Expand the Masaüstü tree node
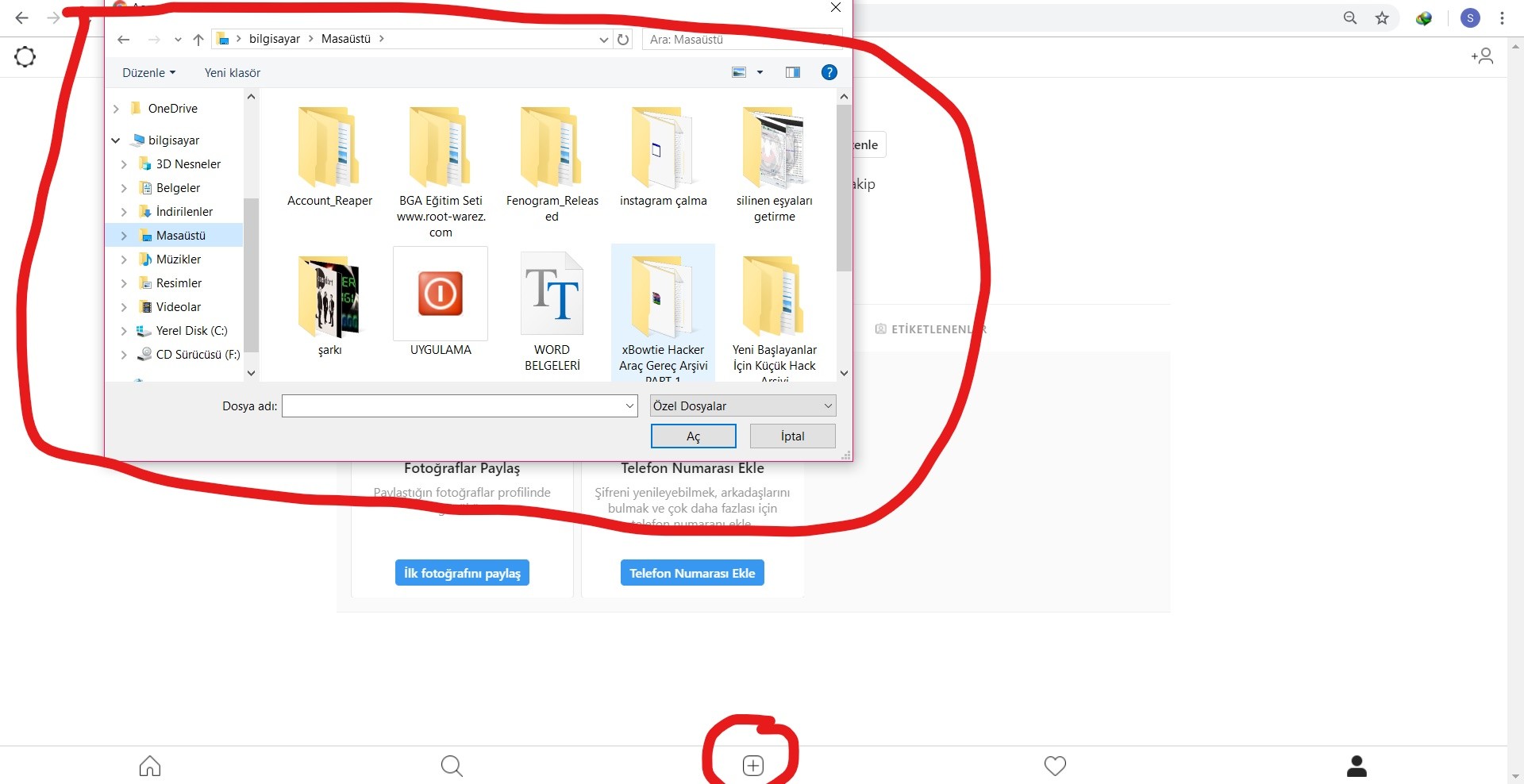 coord(124,236)
